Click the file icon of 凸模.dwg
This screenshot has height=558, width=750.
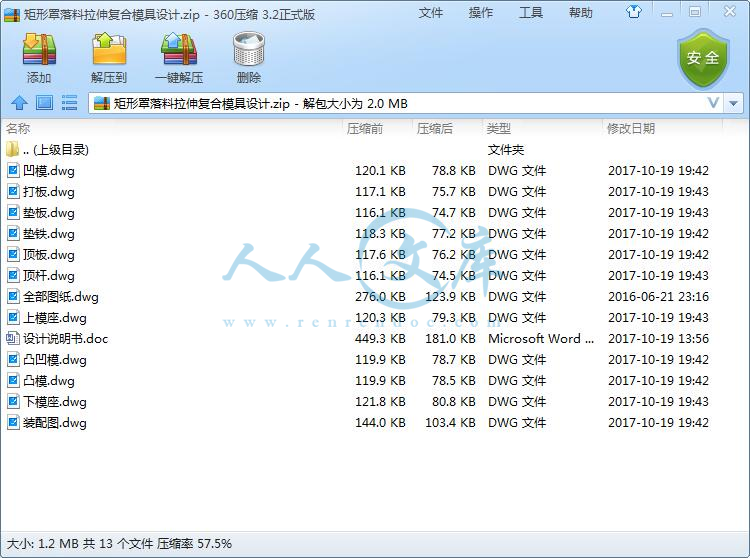click(13, 381)
